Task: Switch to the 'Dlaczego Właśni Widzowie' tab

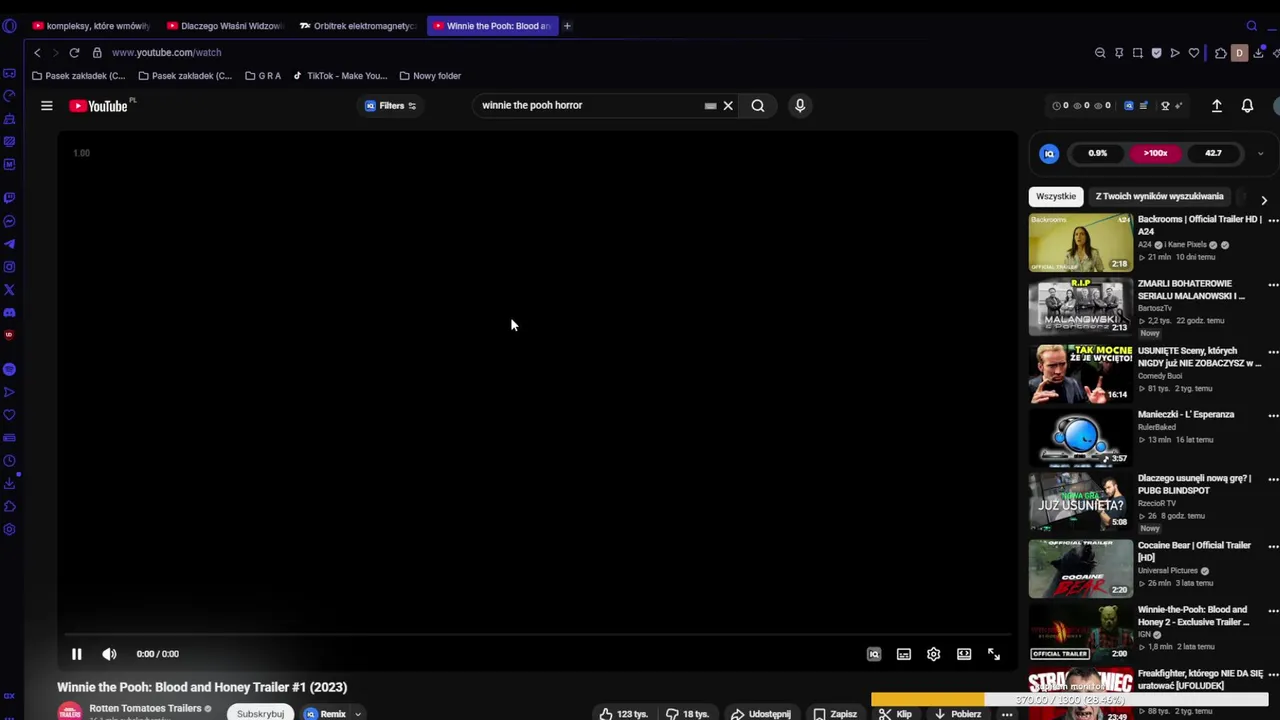Action: [x=225, y=26]
